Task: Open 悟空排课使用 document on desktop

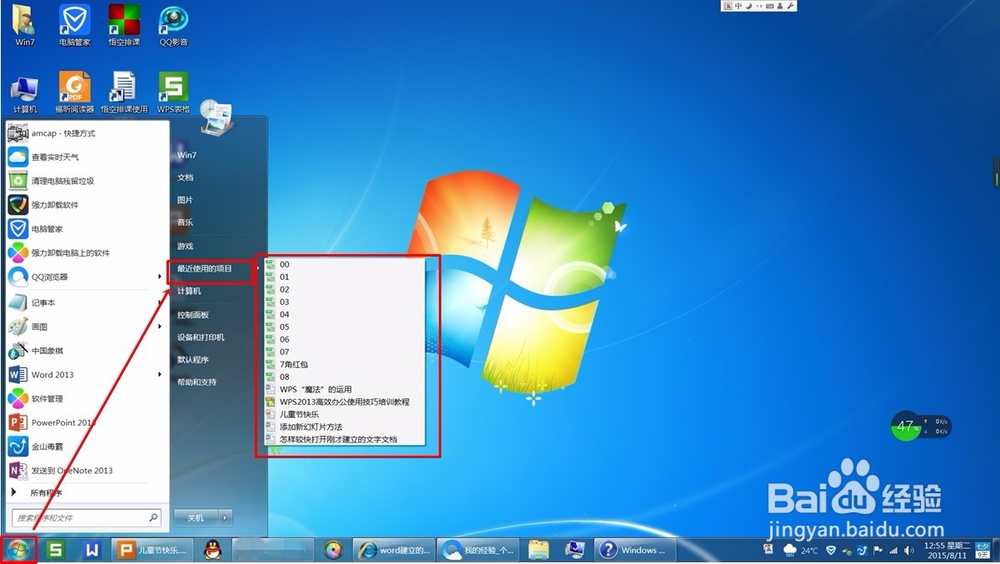Action: [x=124, y=93]
